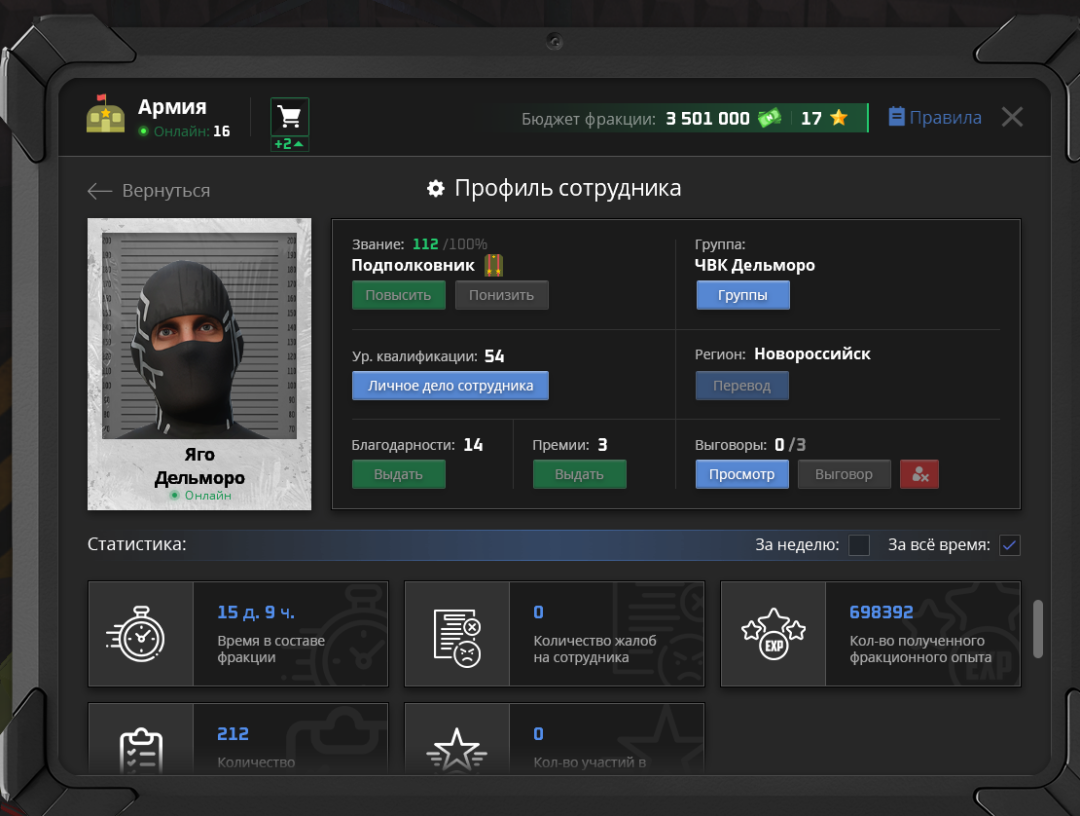This screenshot has width=1080, height=816.
Task: Go back using the Вернуться link
Action: click(149, 191)
